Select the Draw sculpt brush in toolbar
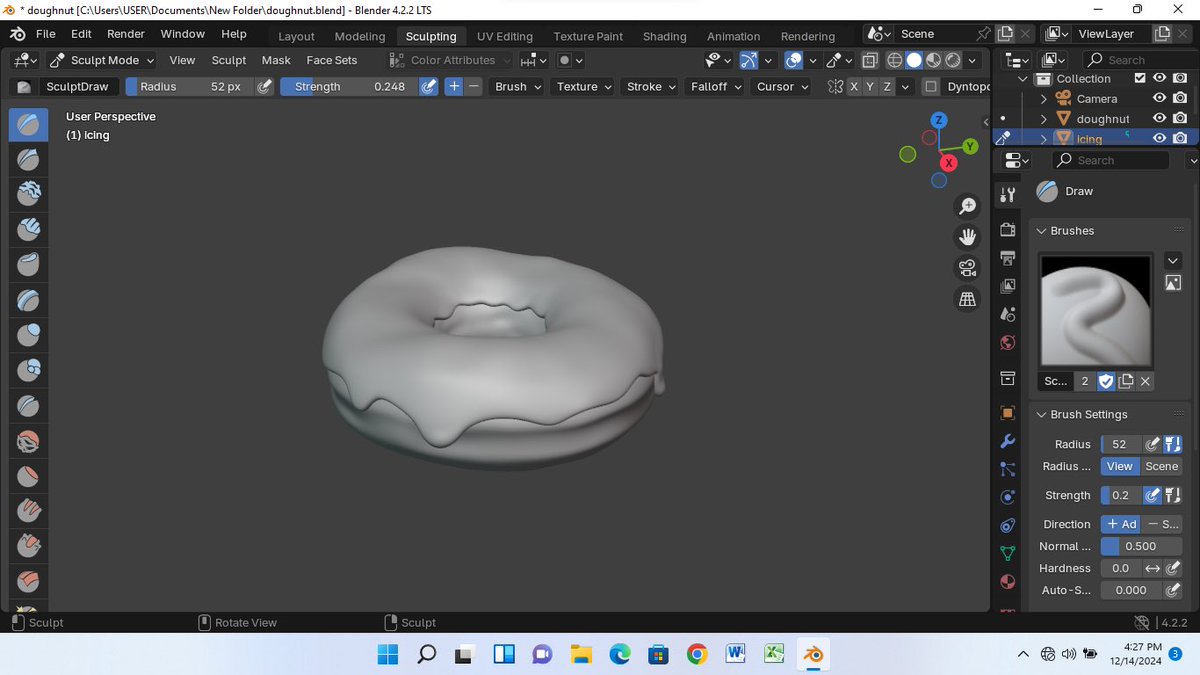1200x675 pixels. pyautogui.click(x=28, y=124)
